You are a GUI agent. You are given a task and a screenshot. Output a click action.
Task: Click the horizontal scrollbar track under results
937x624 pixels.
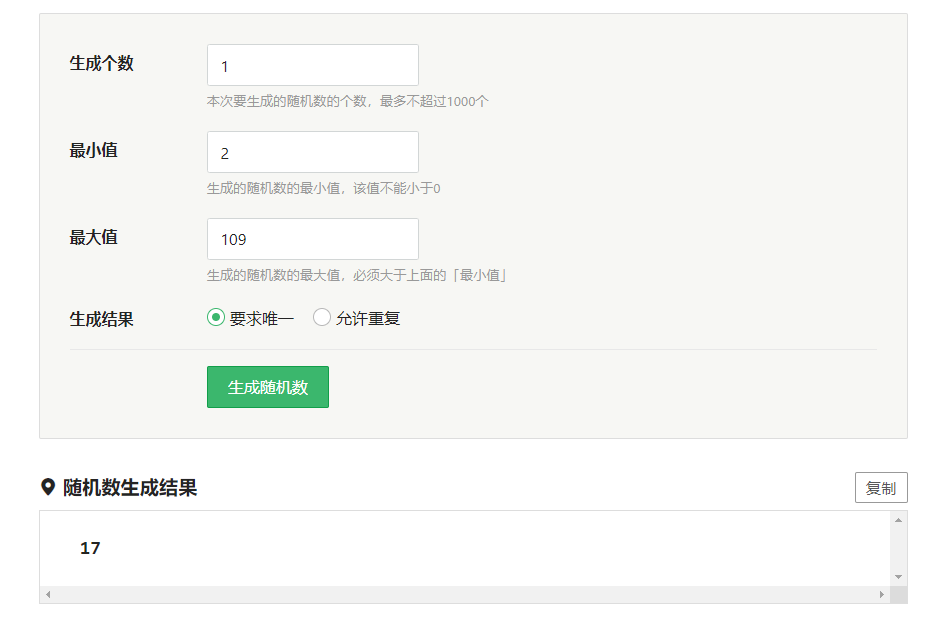[465, 594]
